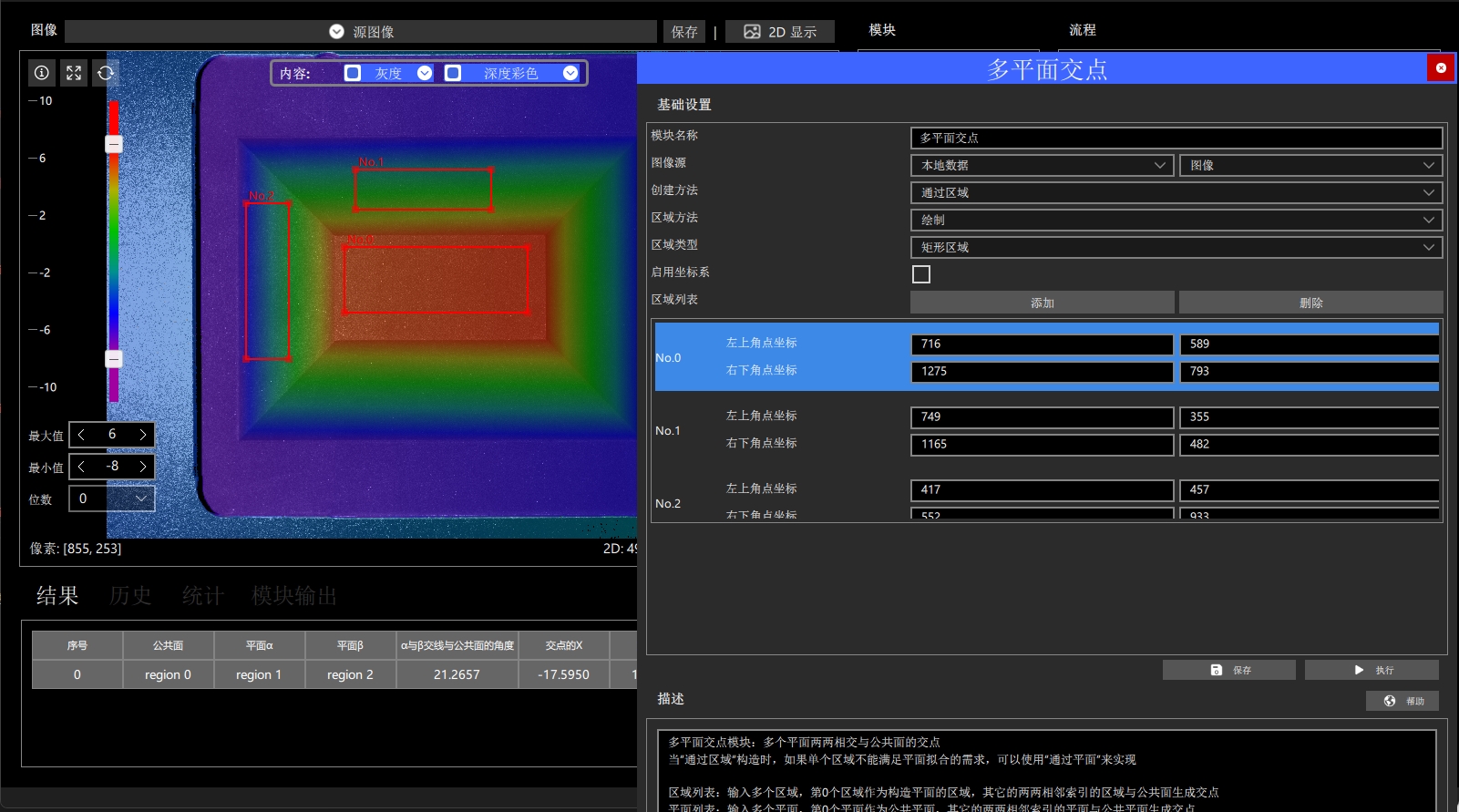Click the play icon 执行 button
1459x812 pixels.
coord(1372,670)
